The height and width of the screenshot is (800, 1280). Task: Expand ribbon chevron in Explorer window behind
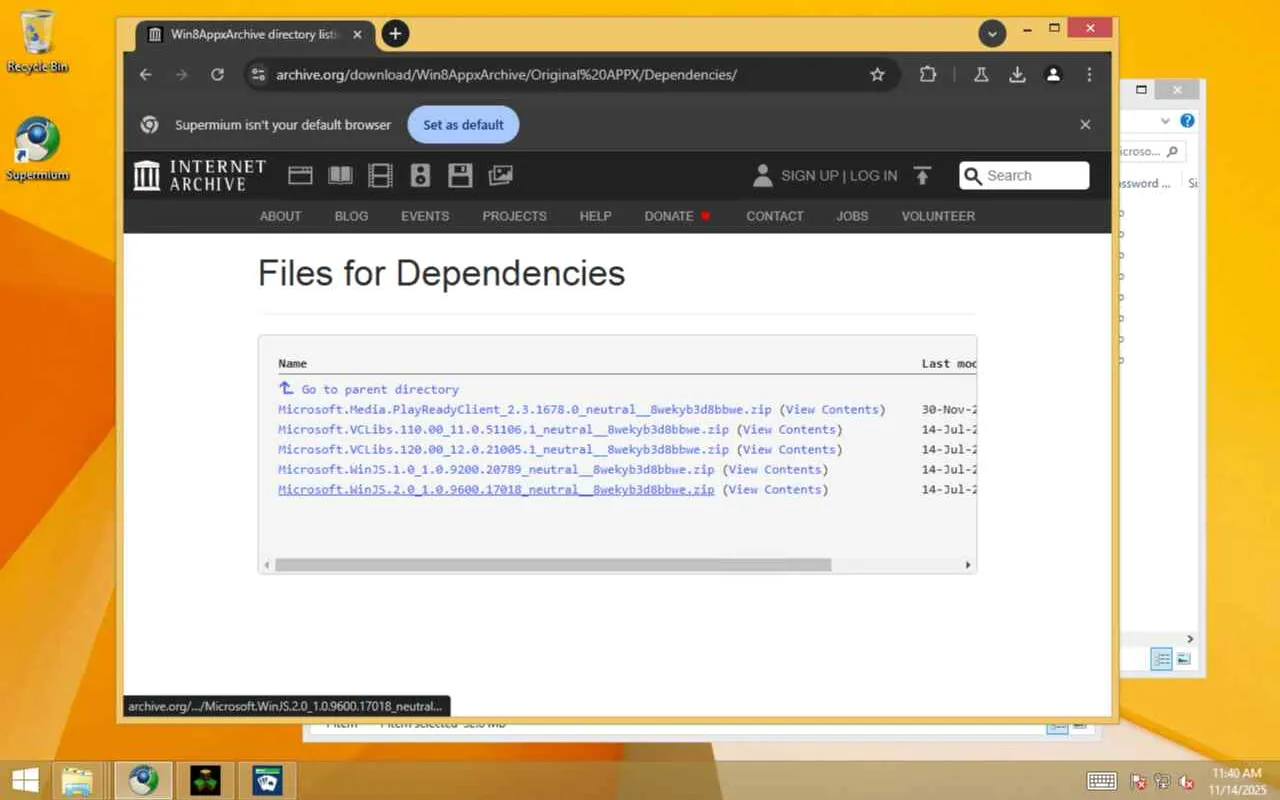coord(1165,121)
